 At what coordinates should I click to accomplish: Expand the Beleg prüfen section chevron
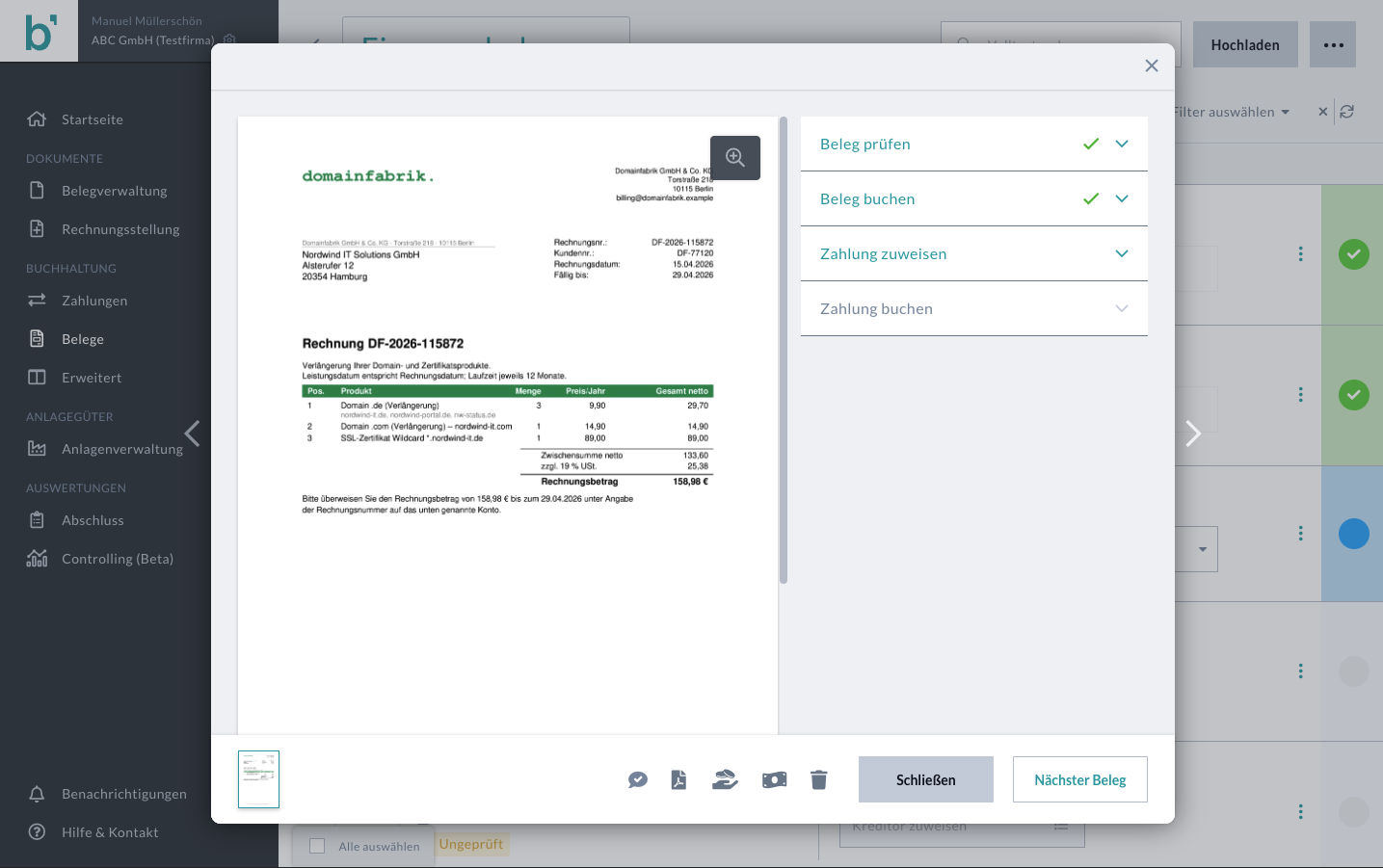1122,144
